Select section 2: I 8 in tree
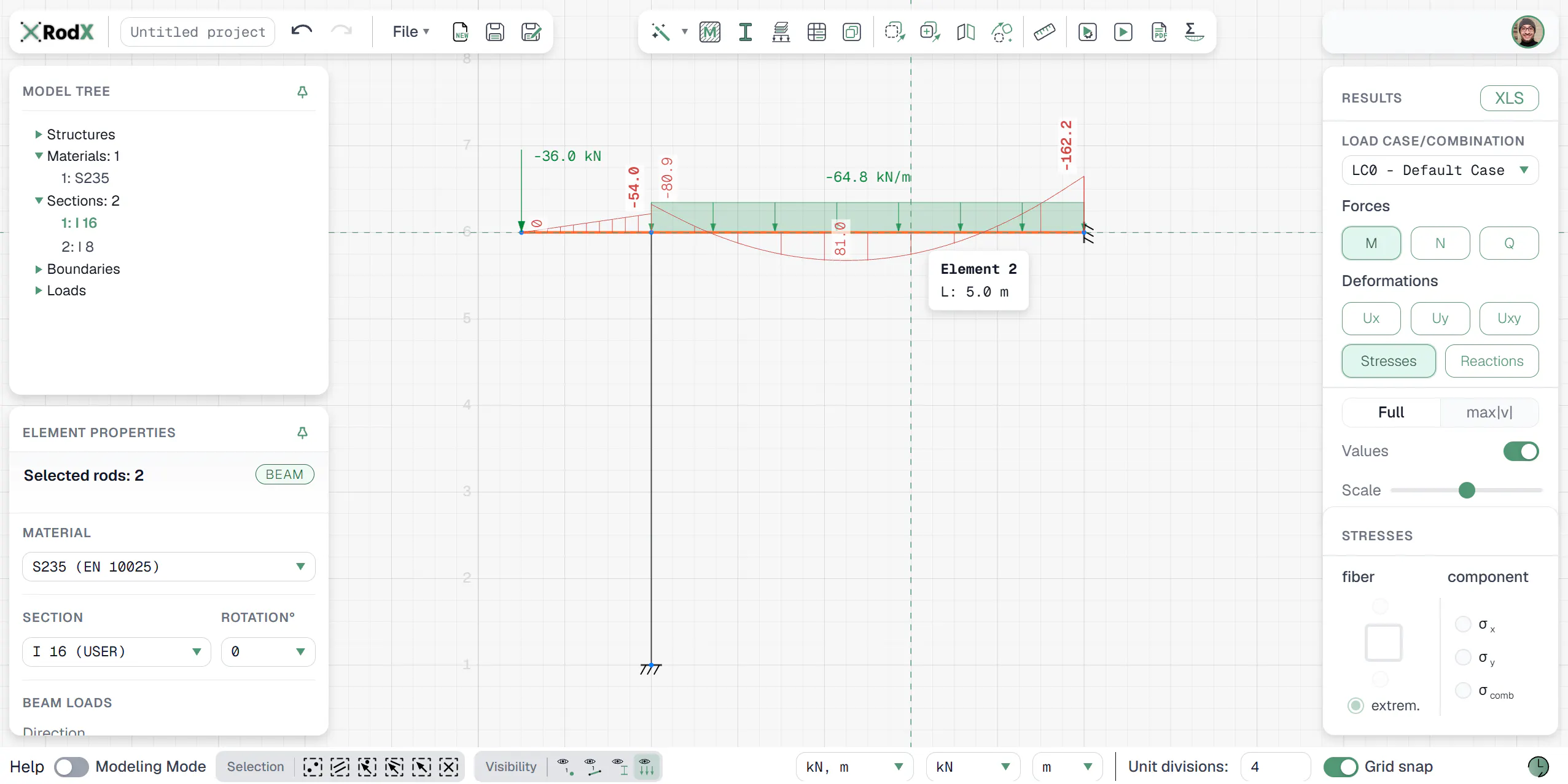The image size is (1568, 784). pos(77,246)
